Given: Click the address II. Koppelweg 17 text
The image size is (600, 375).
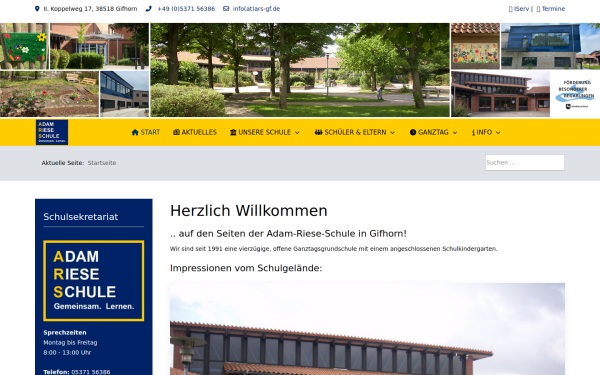Looking at the screenshot, I should 90,9.
